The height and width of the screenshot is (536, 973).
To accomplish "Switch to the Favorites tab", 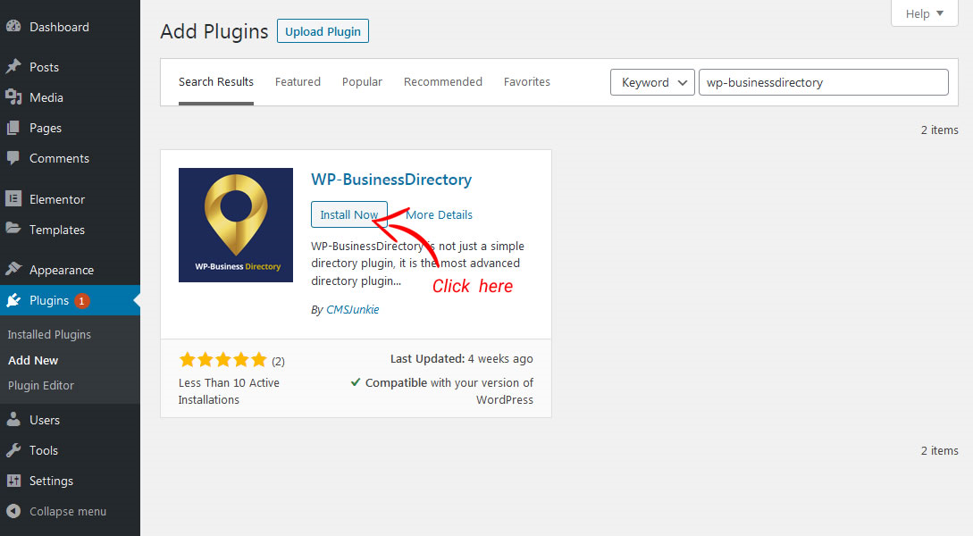I will coord(527,82).
